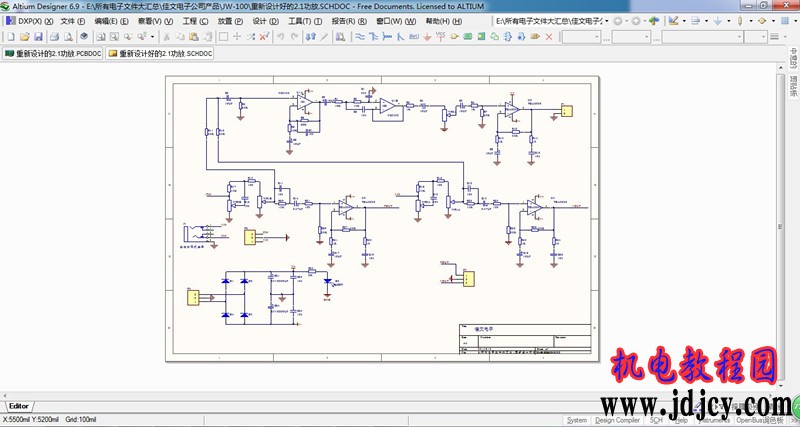800x427 pixels.
Task: Print the schematic with the printer icon
Action: 55,37
